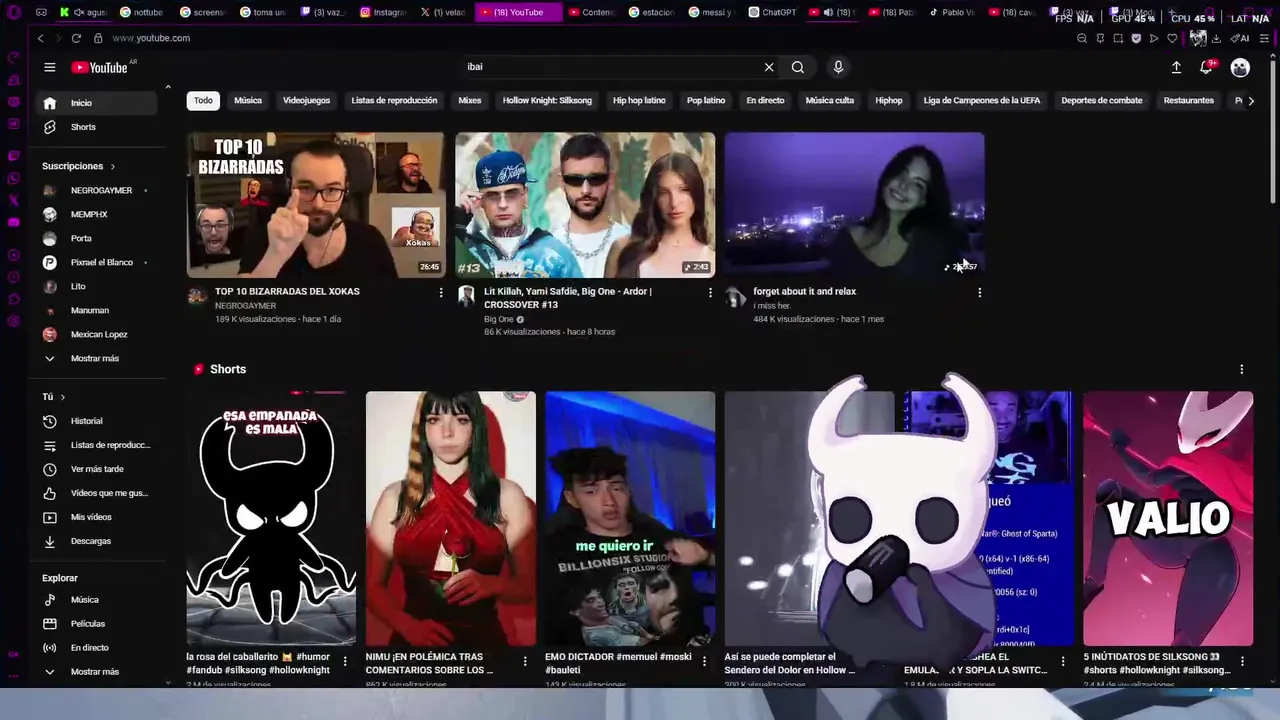
Task: Click the YouTube logo
Action: pyautogui.click(x=100, y=67)
